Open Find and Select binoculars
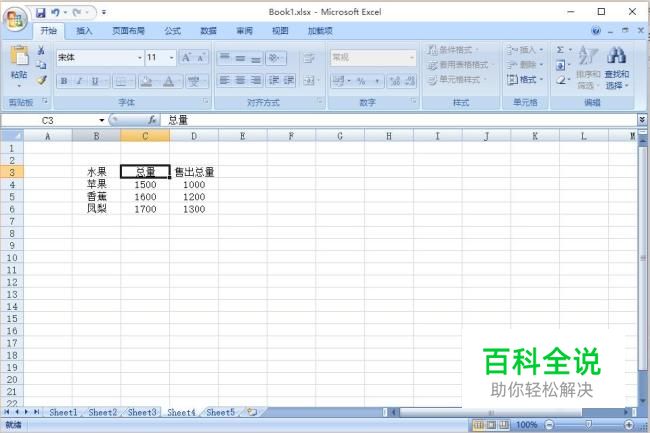The width and height of the screenshot is (650, 433). coord(617,66)
